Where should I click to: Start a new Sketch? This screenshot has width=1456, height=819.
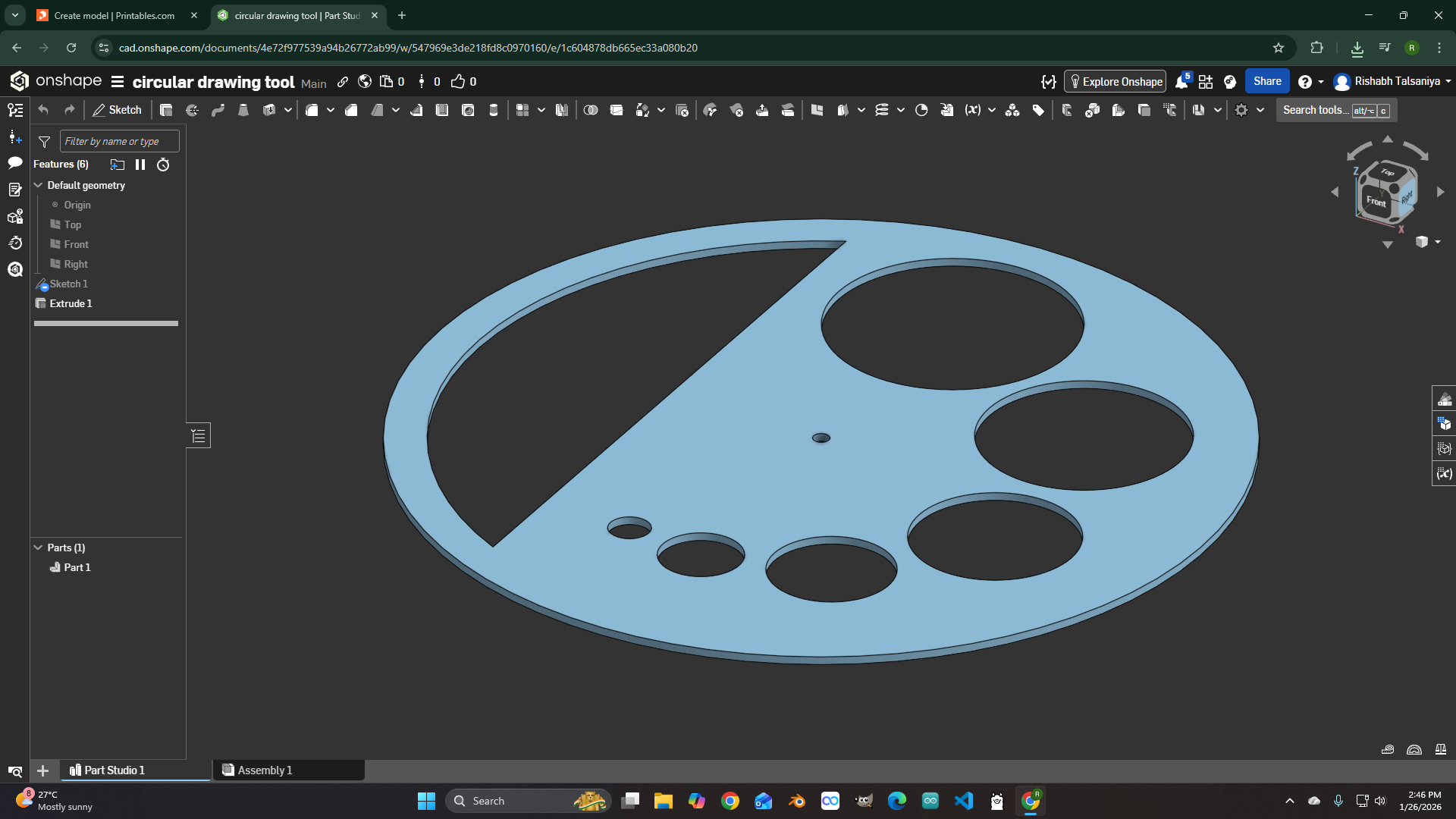(117, 110)
